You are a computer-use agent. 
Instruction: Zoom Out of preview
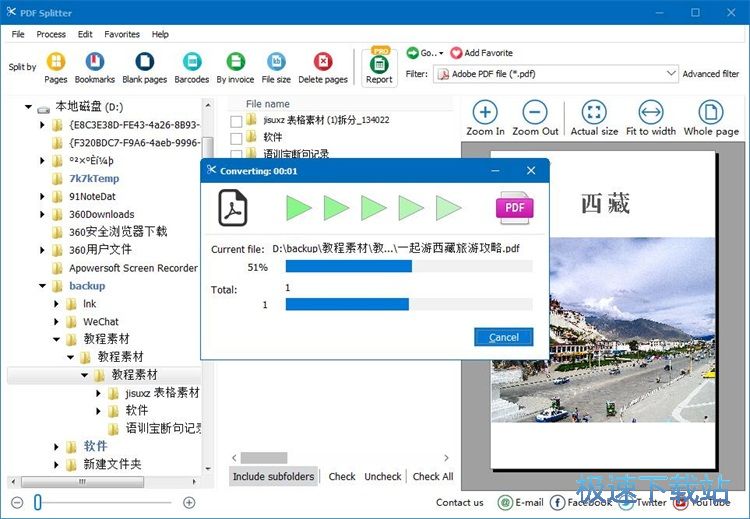(535, 118)
